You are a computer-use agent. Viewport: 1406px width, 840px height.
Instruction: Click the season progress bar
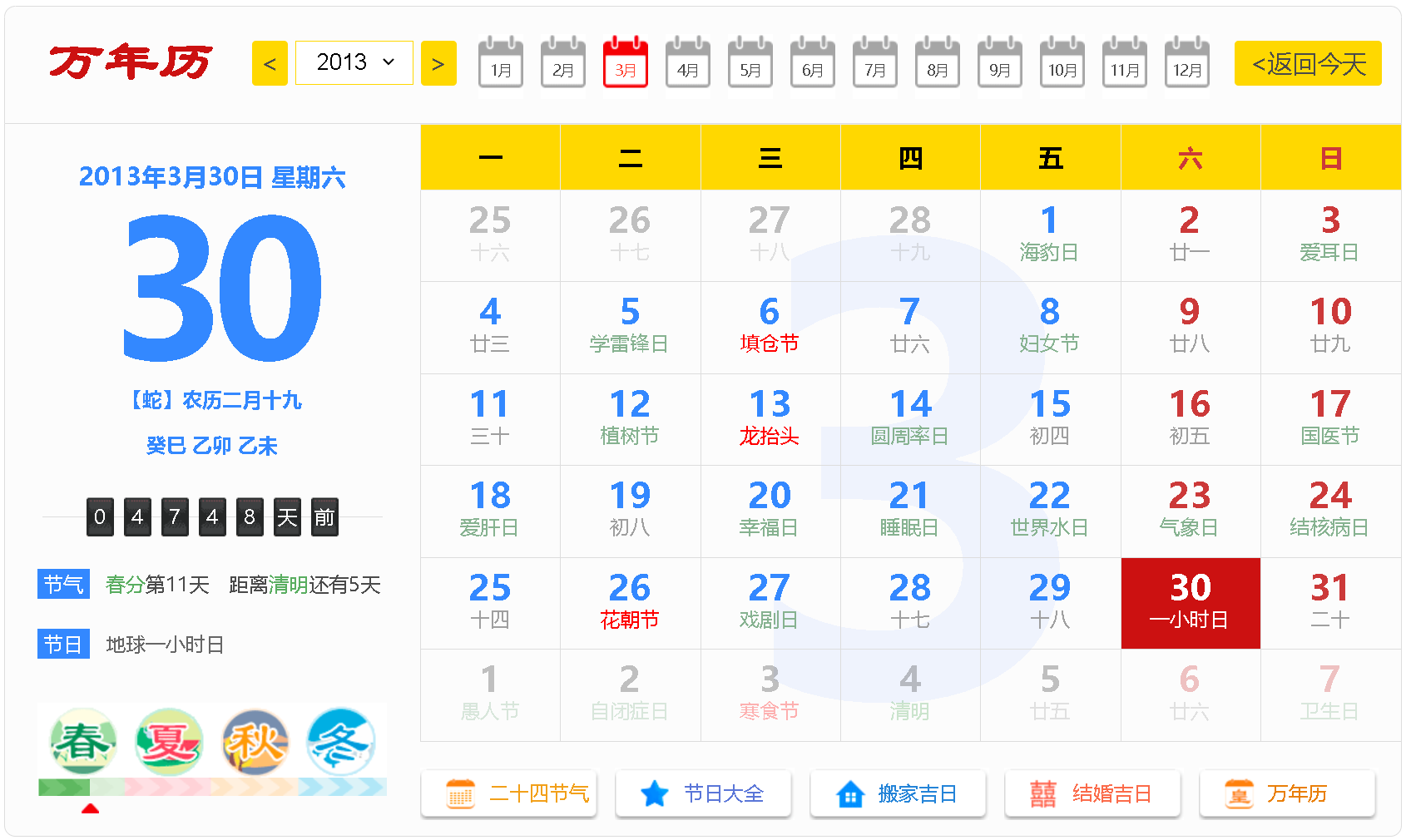tap(212, 787)
